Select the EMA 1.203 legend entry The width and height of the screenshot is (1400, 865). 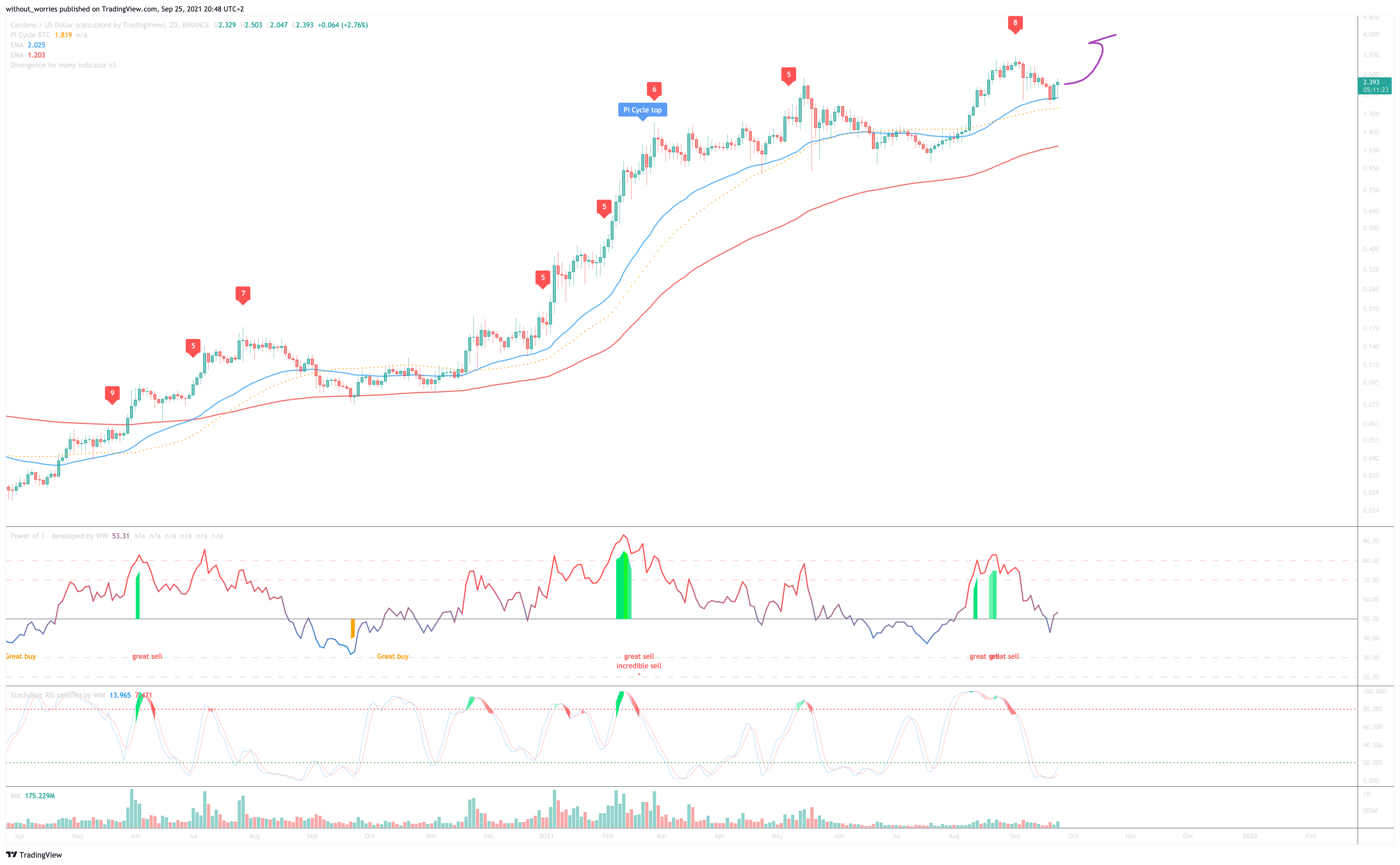pyautogui.click(x=27, y=55)
